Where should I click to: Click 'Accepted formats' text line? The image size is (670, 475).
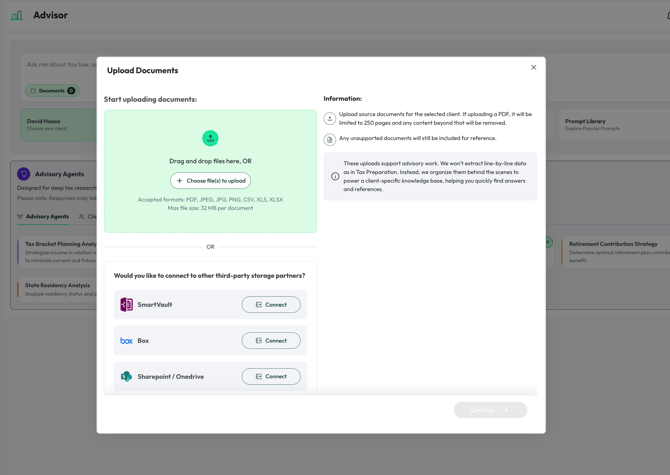pyautogui.click(x=210, y=199)
